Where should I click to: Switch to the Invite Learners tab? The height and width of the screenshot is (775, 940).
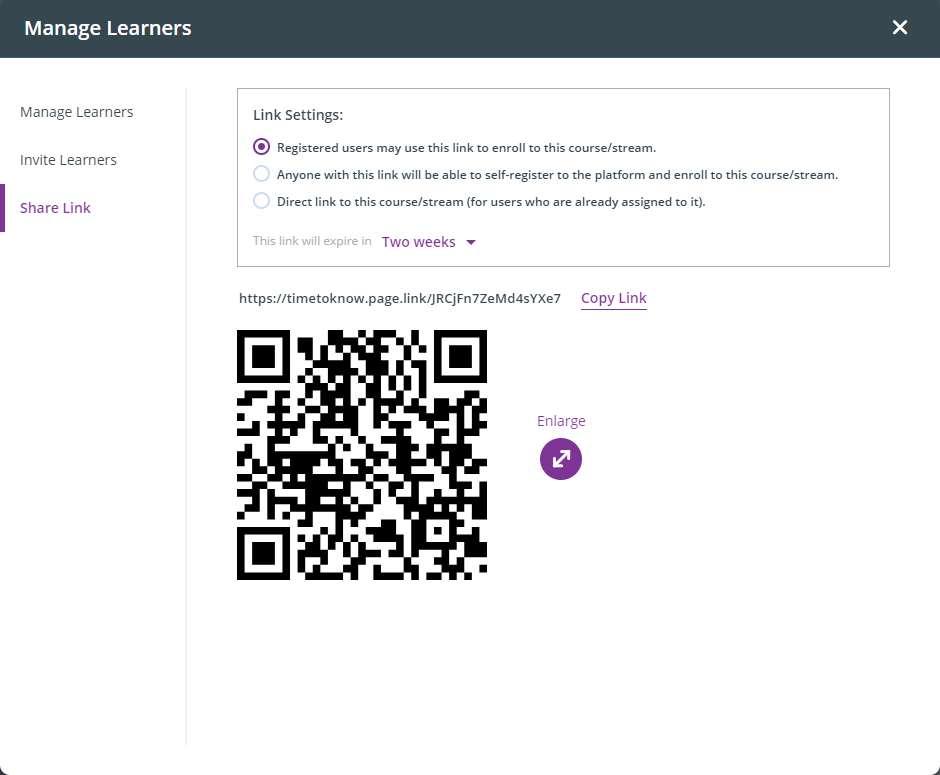point(68,160)
